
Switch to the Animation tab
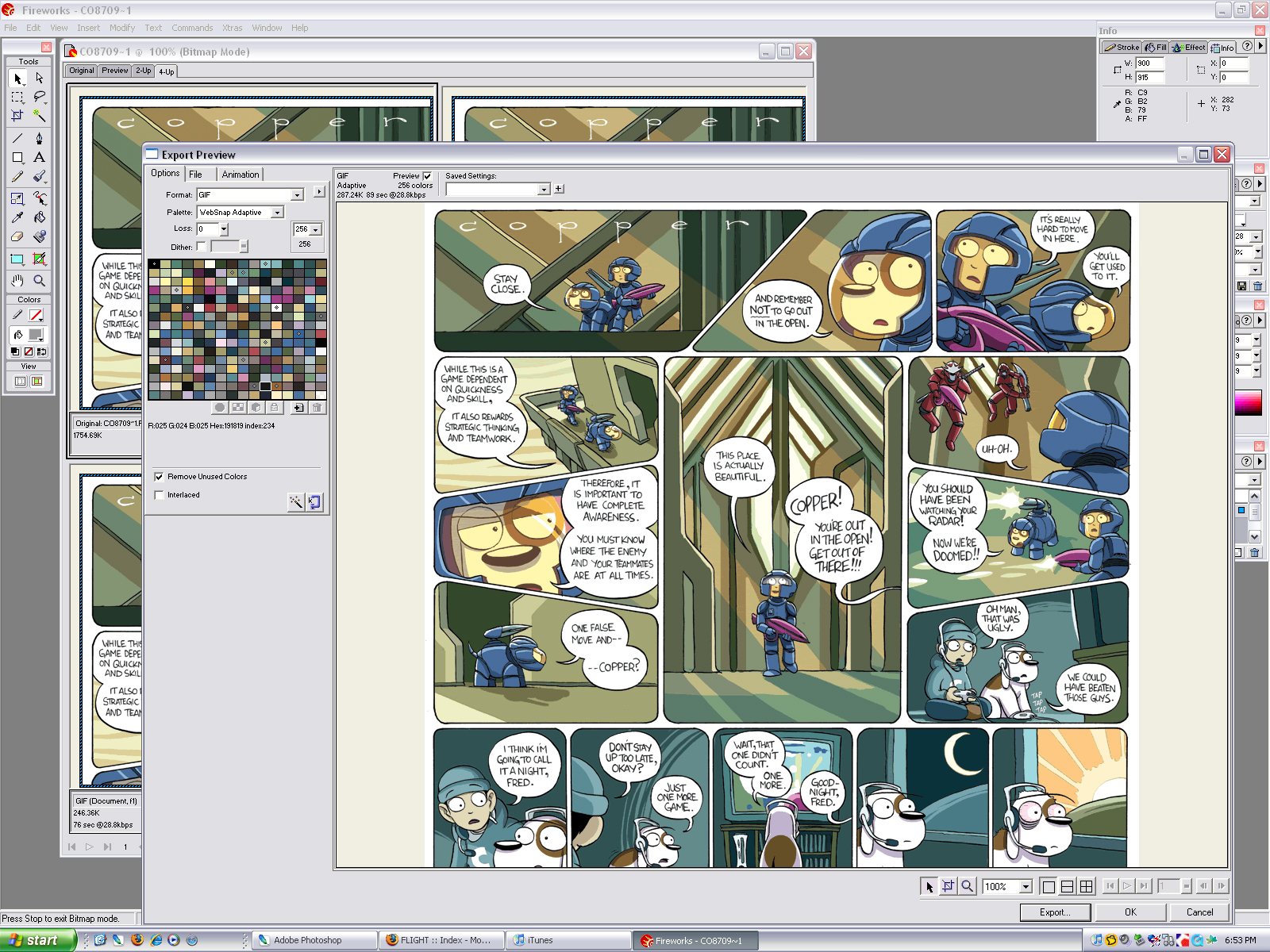click(240, 175)
